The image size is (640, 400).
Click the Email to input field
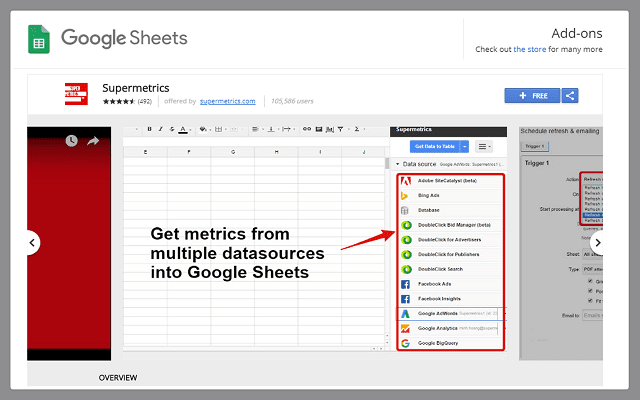click(592, 316)
